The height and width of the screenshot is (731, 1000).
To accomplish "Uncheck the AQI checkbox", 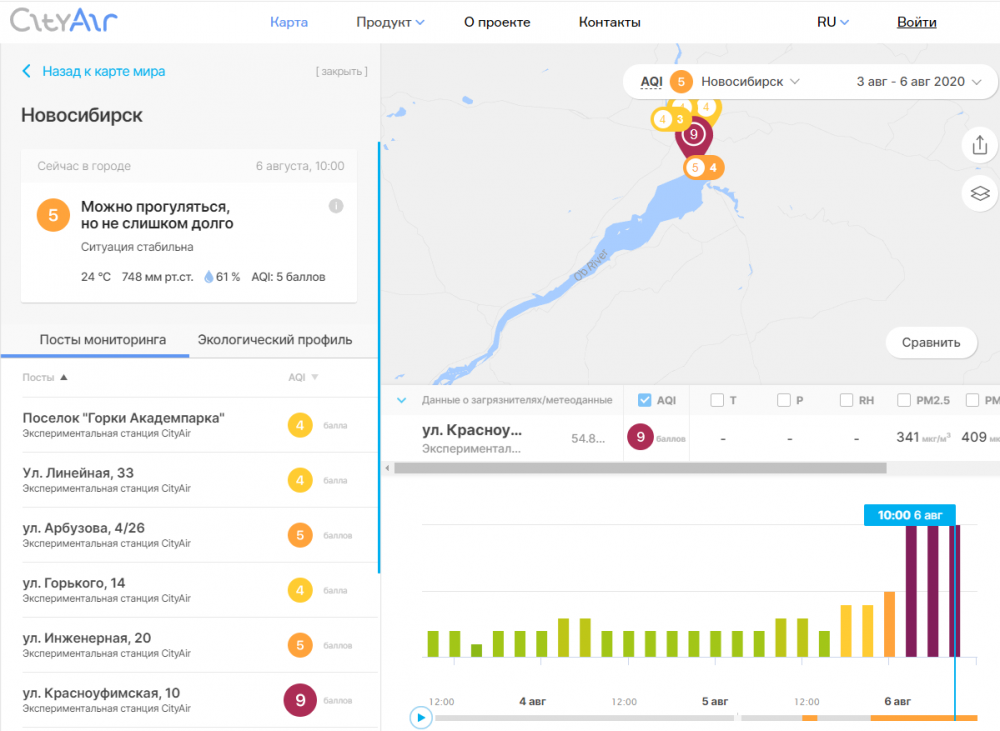I will 645,400.
